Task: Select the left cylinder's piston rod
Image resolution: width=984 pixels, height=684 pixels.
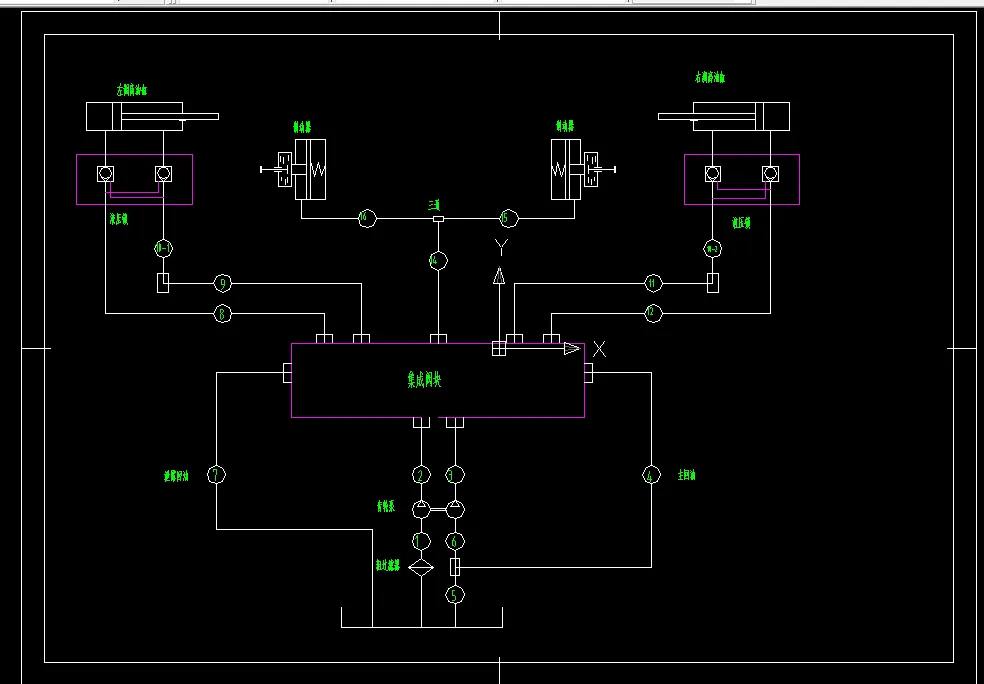Action: point(169,116)
